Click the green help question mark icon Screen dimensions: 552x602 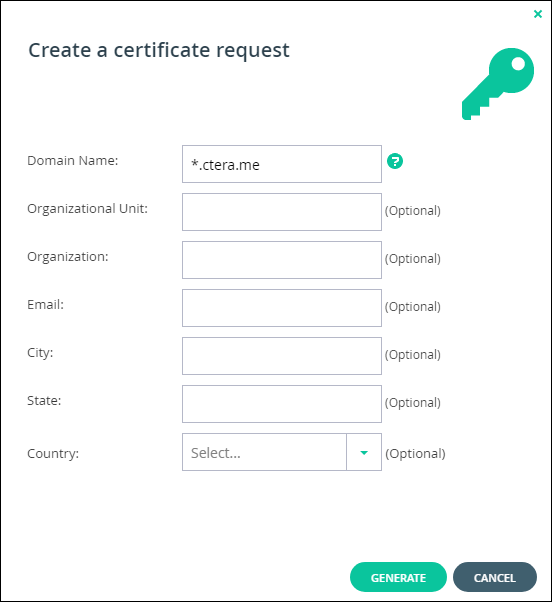pos(395,161)
